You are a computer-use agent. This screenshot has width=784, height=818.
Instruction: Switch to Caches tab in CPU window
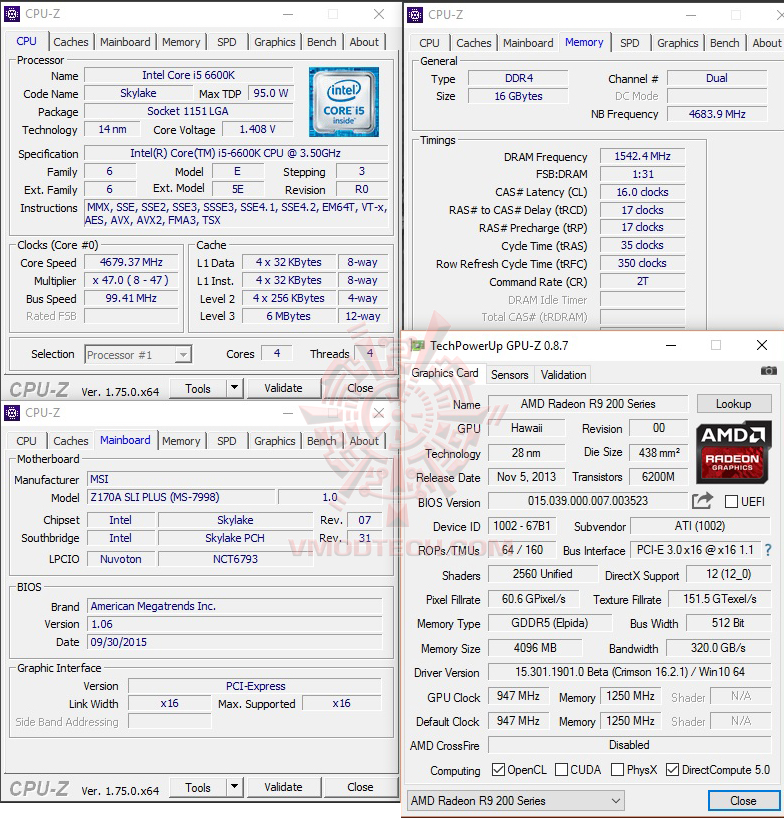[71, 42]
